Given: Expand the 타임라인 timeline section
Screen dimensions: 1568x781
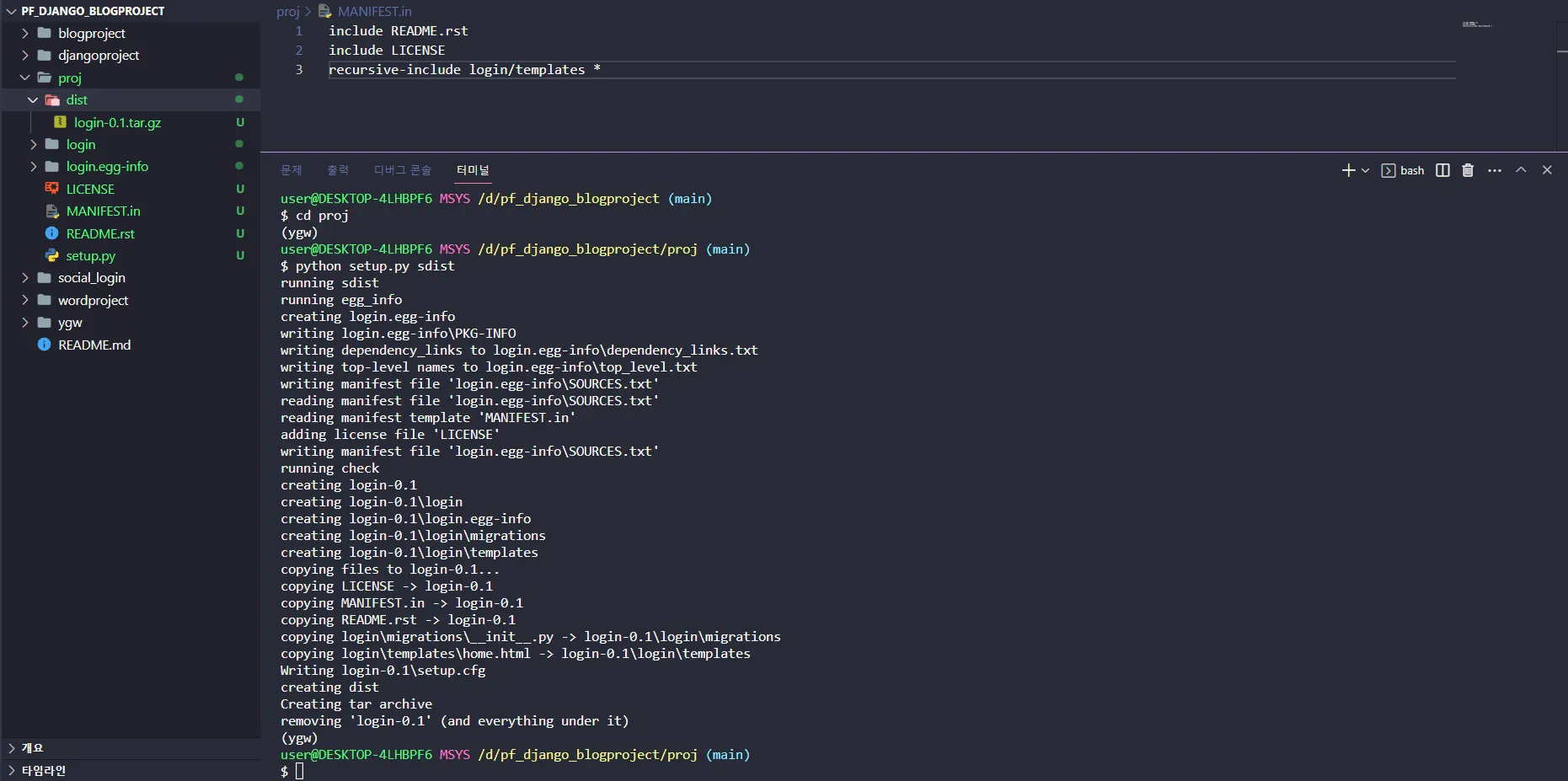Looking at the screenshot, I should pyautogui.click(x=12, y=770).
